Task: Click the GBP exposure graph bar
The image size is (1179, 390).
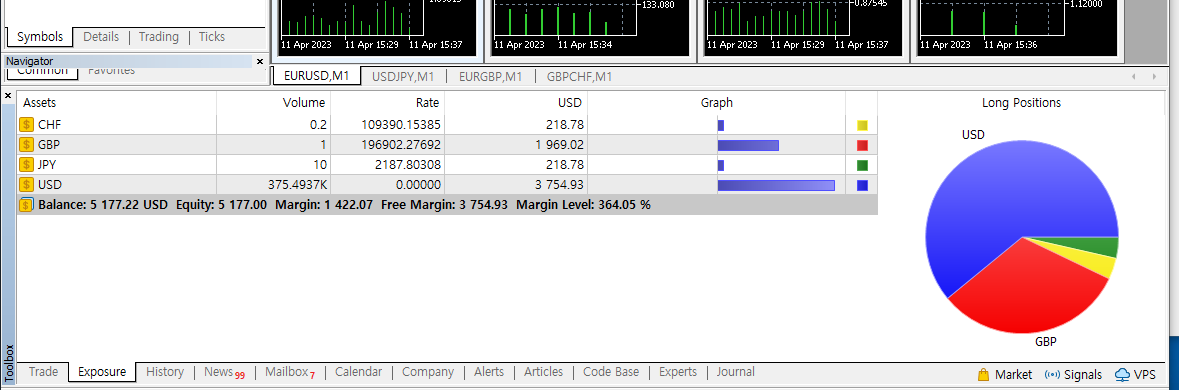Action: pyautogui.click(x=748, y=145)
